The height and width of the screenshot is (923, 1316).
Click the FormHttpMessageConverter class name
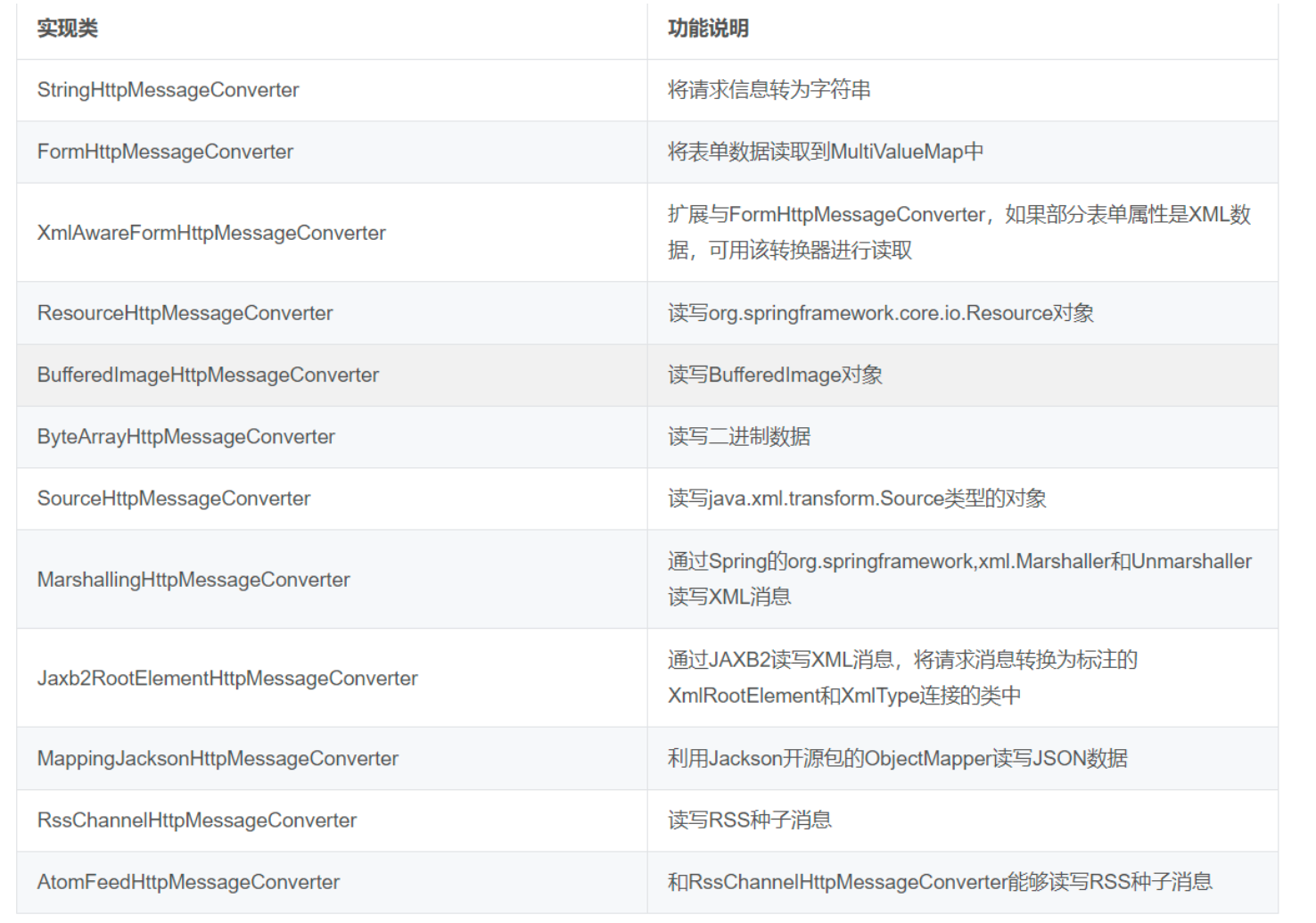165,152
